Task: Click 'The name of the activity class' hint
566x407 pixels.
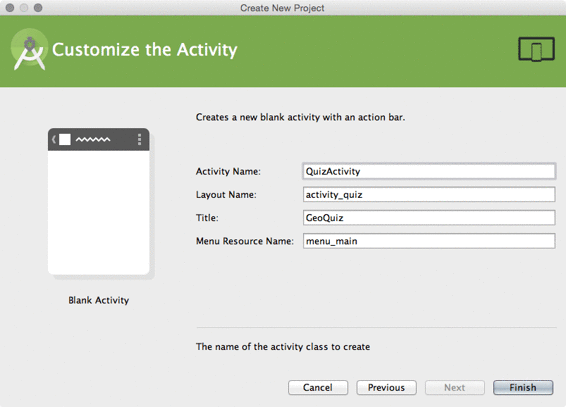Action: 283,347
